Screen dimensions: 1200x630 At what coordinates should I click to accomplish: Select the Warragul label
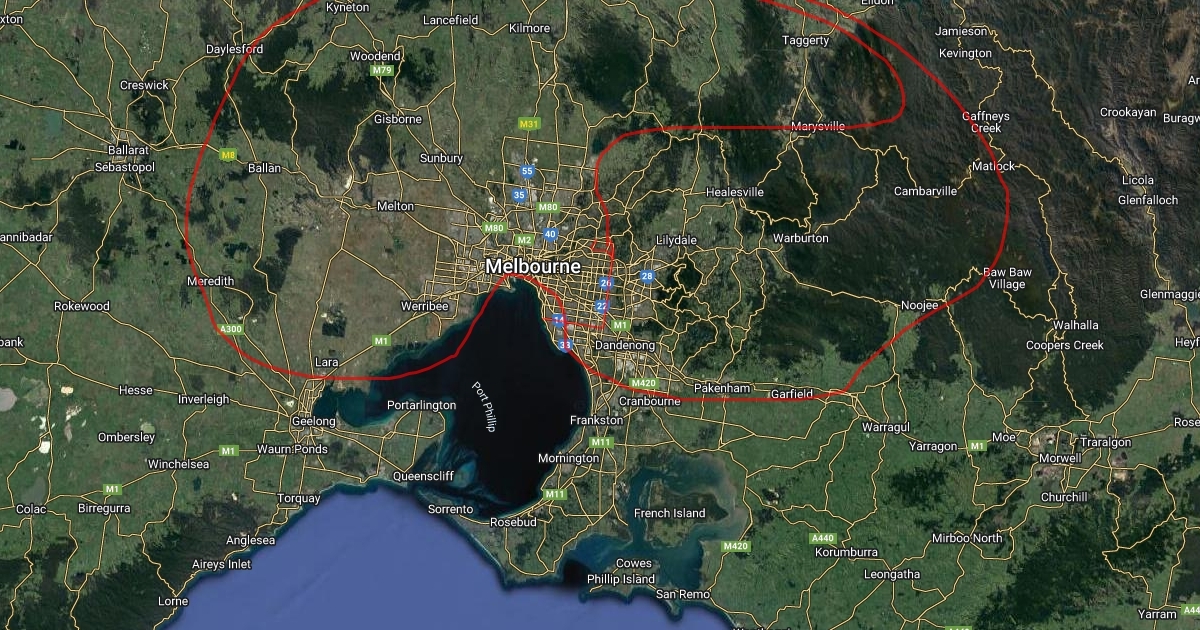tap(886, 427)
